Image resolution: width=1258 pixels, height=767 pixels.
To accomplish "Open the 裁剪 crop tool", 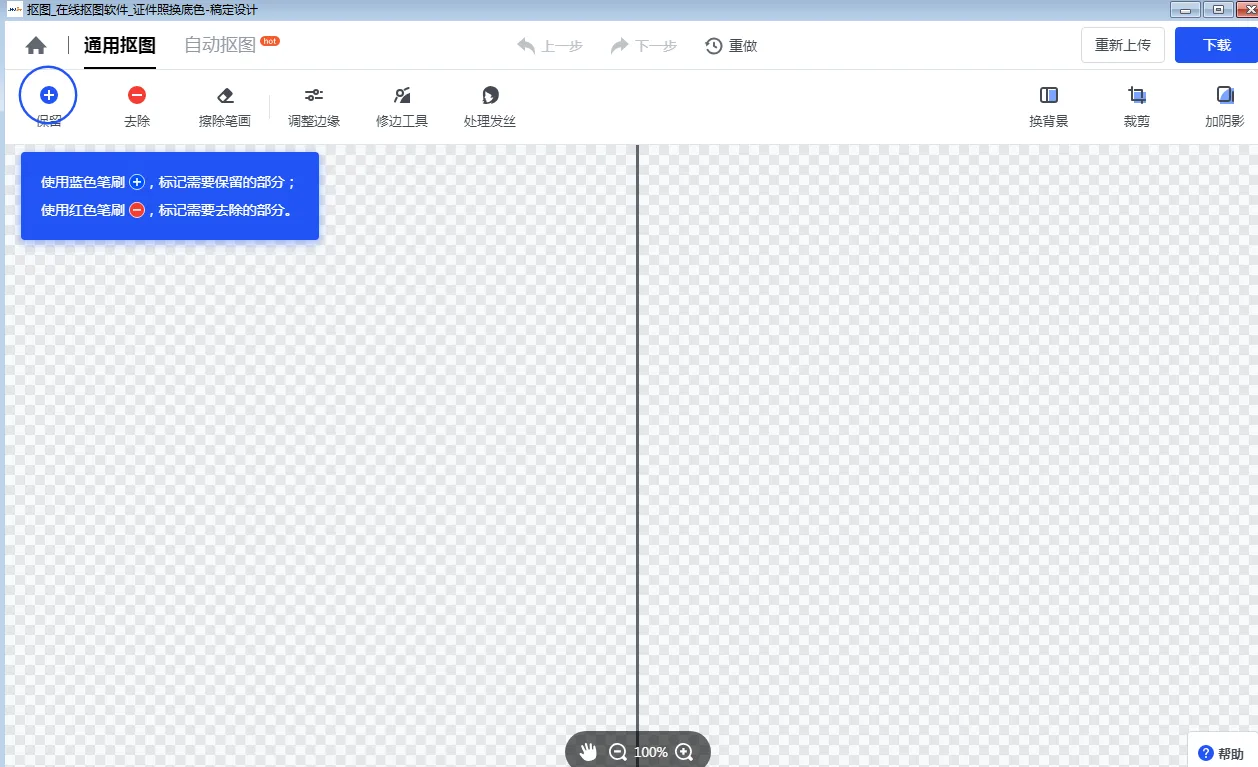I will (x=1137, y=106).
